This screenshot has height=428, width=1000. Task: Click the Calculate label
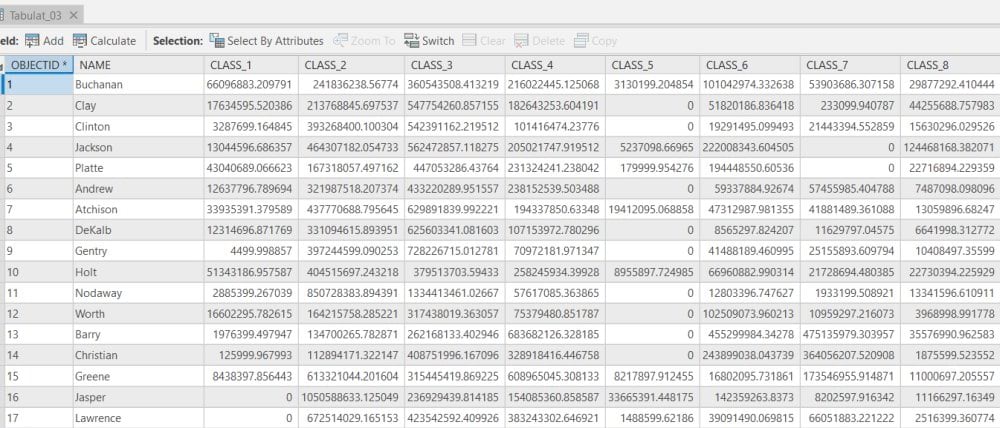pos(113,41)
